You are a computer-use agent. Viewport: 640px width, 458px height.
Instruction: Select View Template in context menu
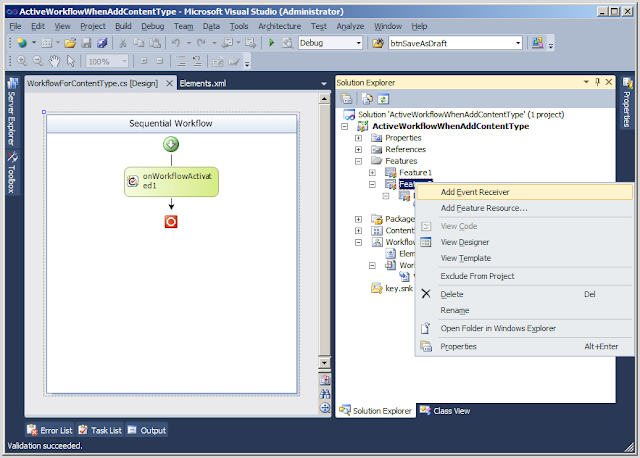coord(524,258)
